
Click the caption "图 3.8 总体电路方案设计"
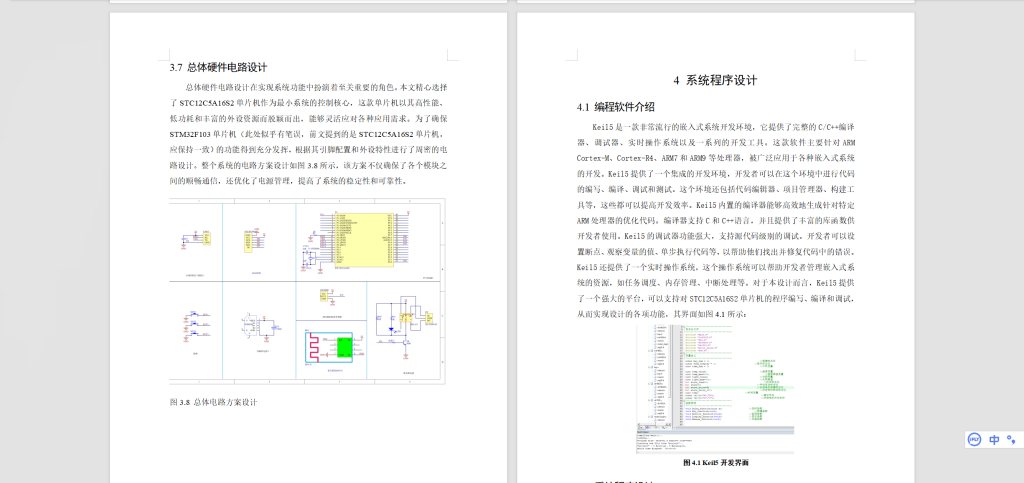click(213, 402)
